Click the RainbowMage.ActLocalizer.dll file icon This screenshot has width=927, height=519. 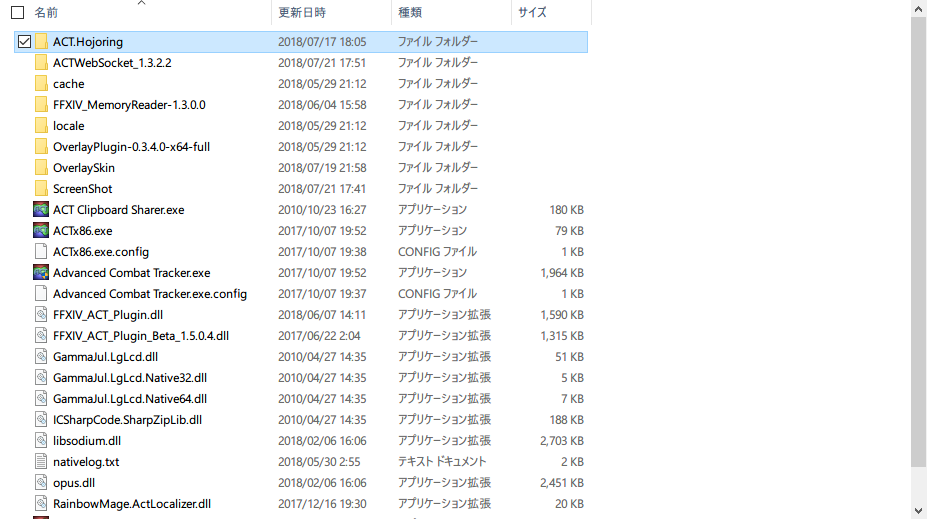pos(41,503)
